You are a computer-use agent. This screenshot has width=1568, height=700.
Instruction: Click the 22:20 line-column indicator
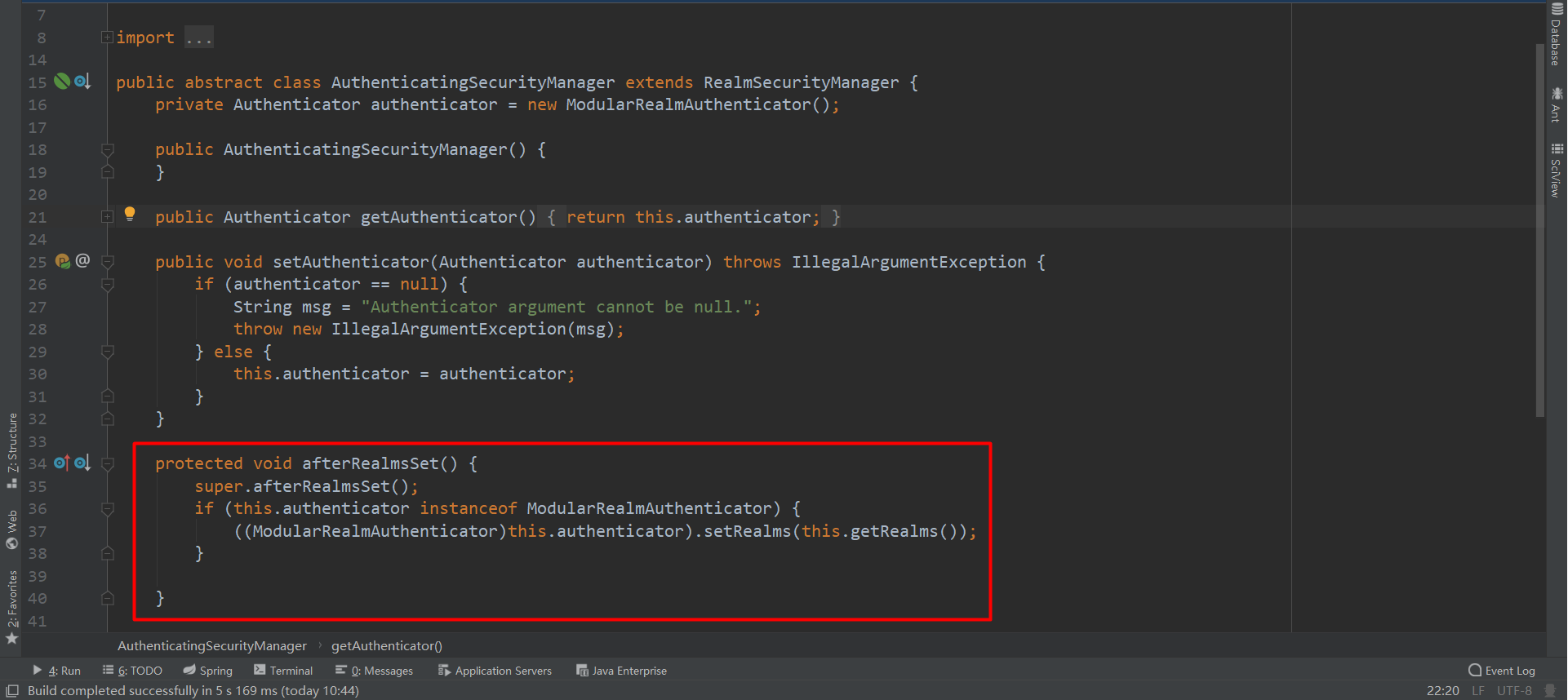(x=1442, y=690)
